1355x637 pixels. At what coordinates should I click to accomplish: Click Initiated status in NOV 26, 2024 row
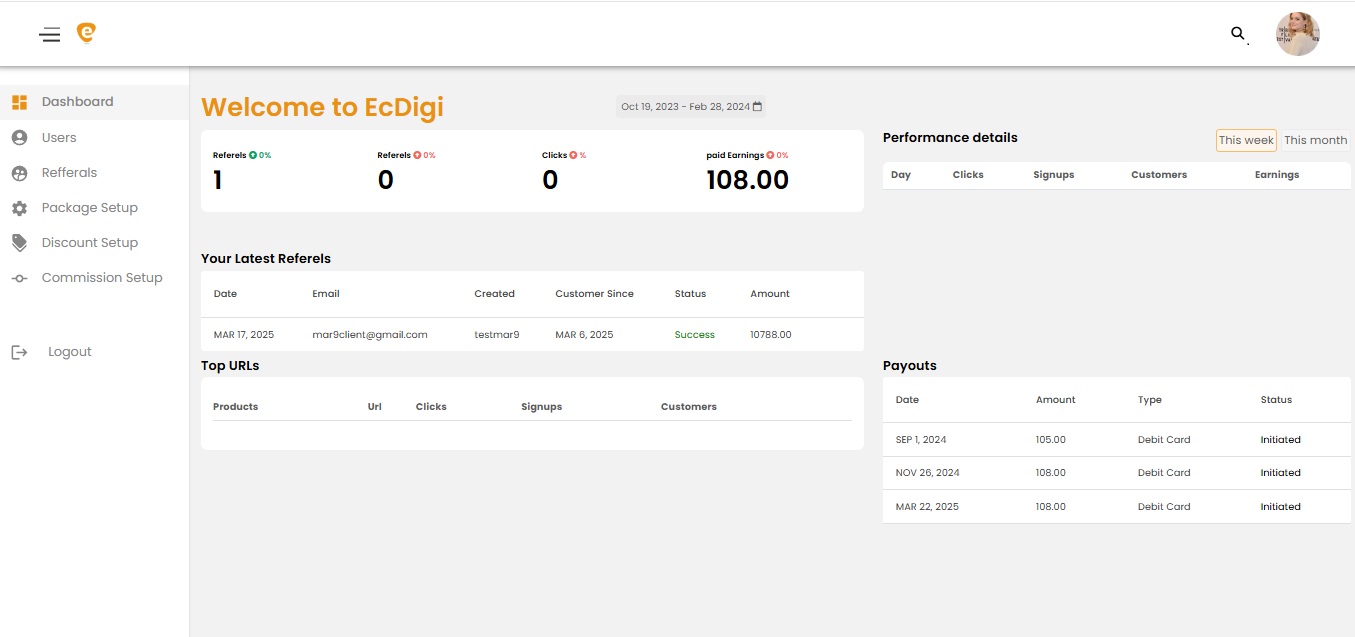point(1281,473)
